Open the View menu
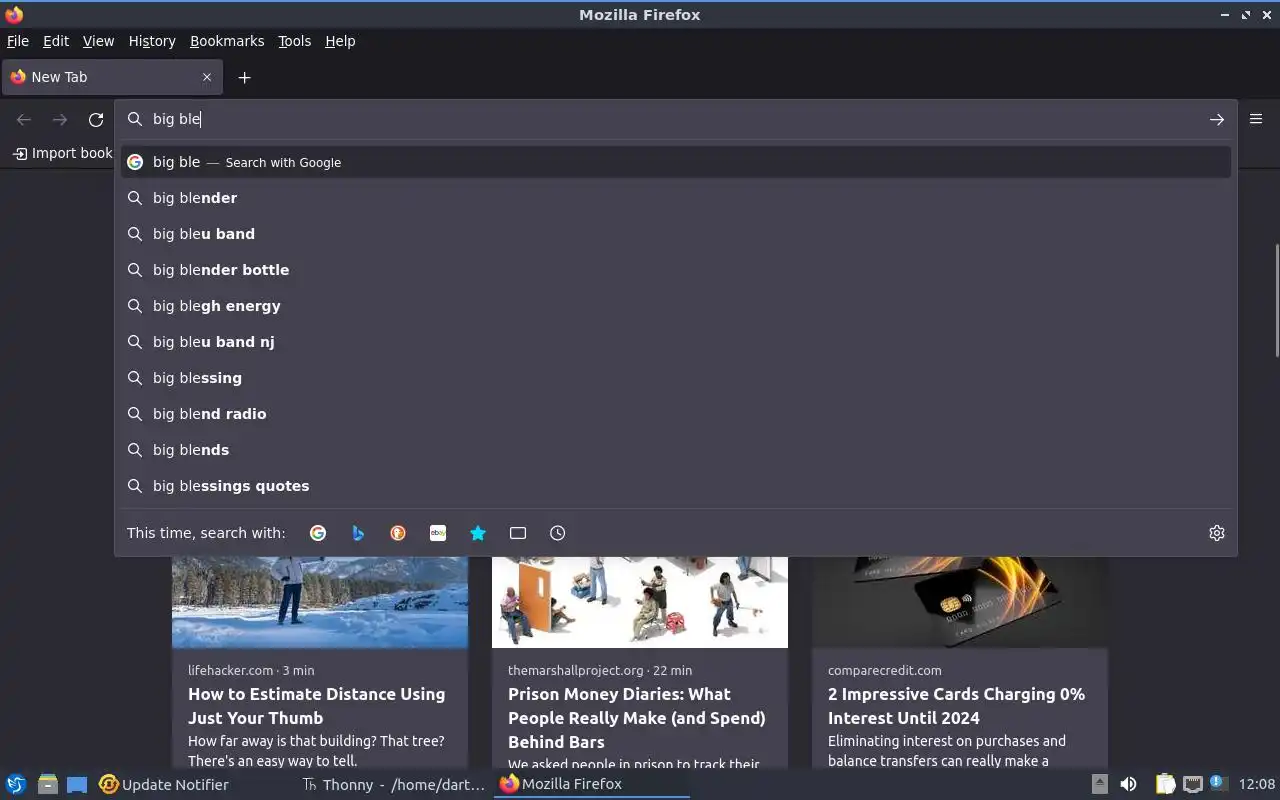1280x800 pixels. point(98,41)
